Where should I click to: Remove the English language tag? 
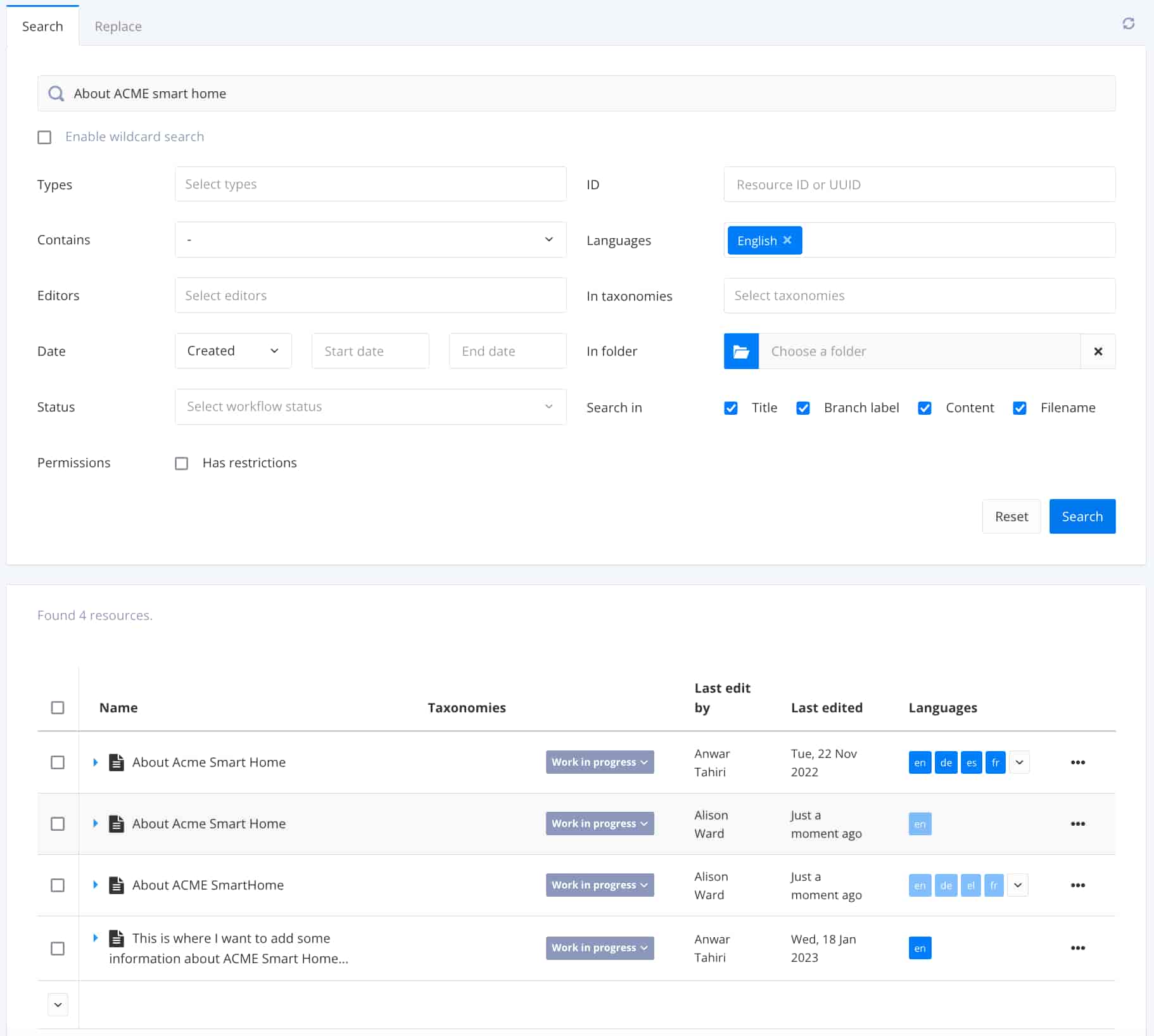[x=787, y=241]
